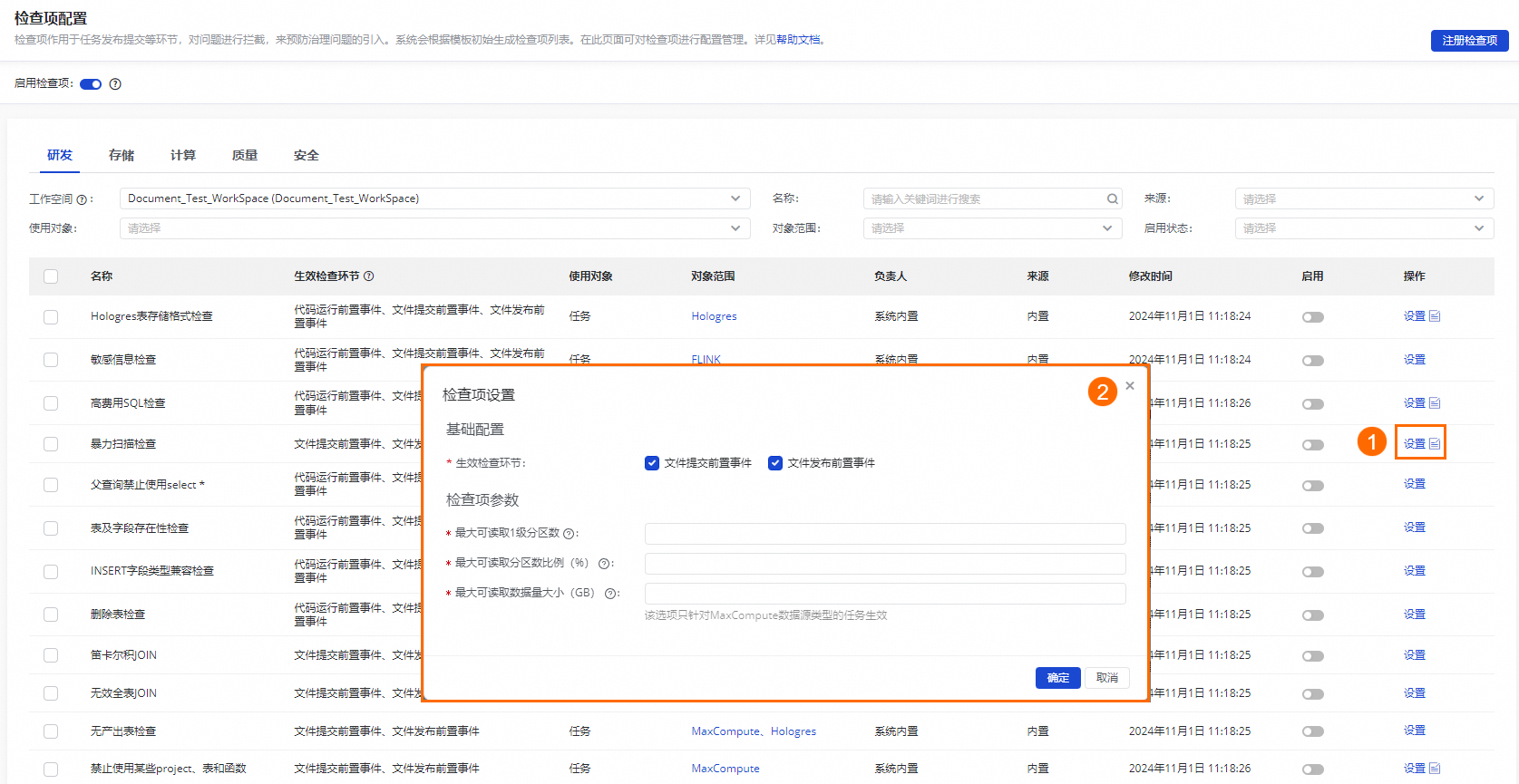This screenshot has width=1519, height=784.
Task: Check the 文件提交前置事件 checkbox
Action: pyautogui.click(x=652, y=463)
